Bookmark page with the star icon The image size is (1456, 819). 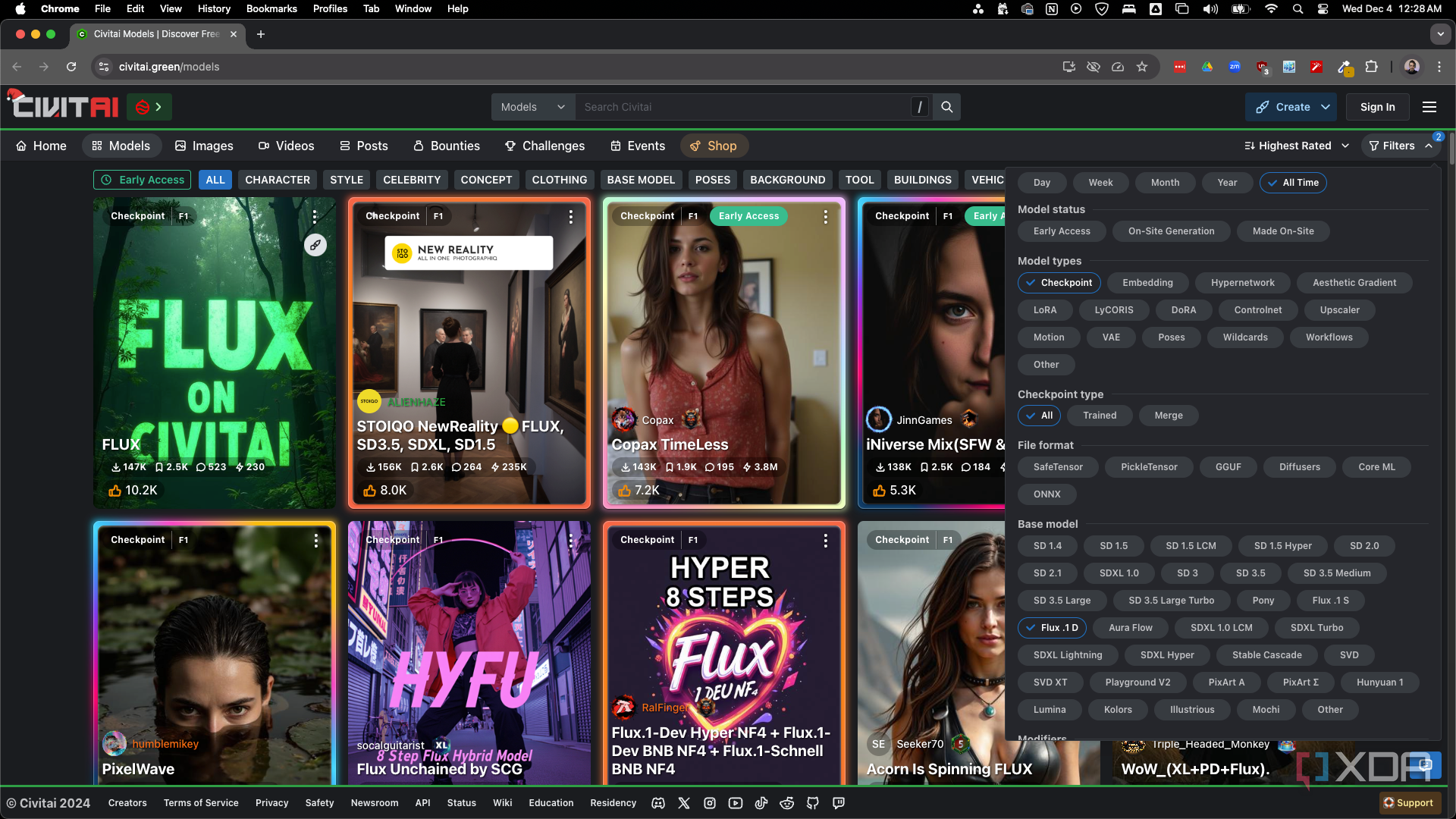(1142, 67)
